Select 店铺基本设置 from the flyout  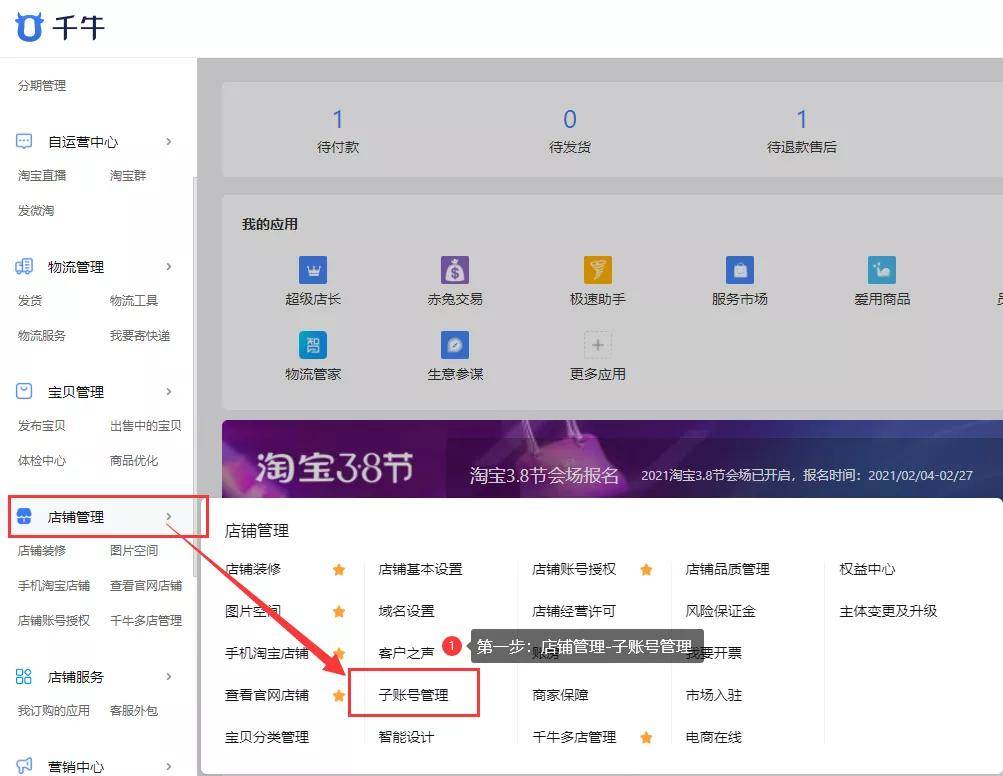pos(420,569)
